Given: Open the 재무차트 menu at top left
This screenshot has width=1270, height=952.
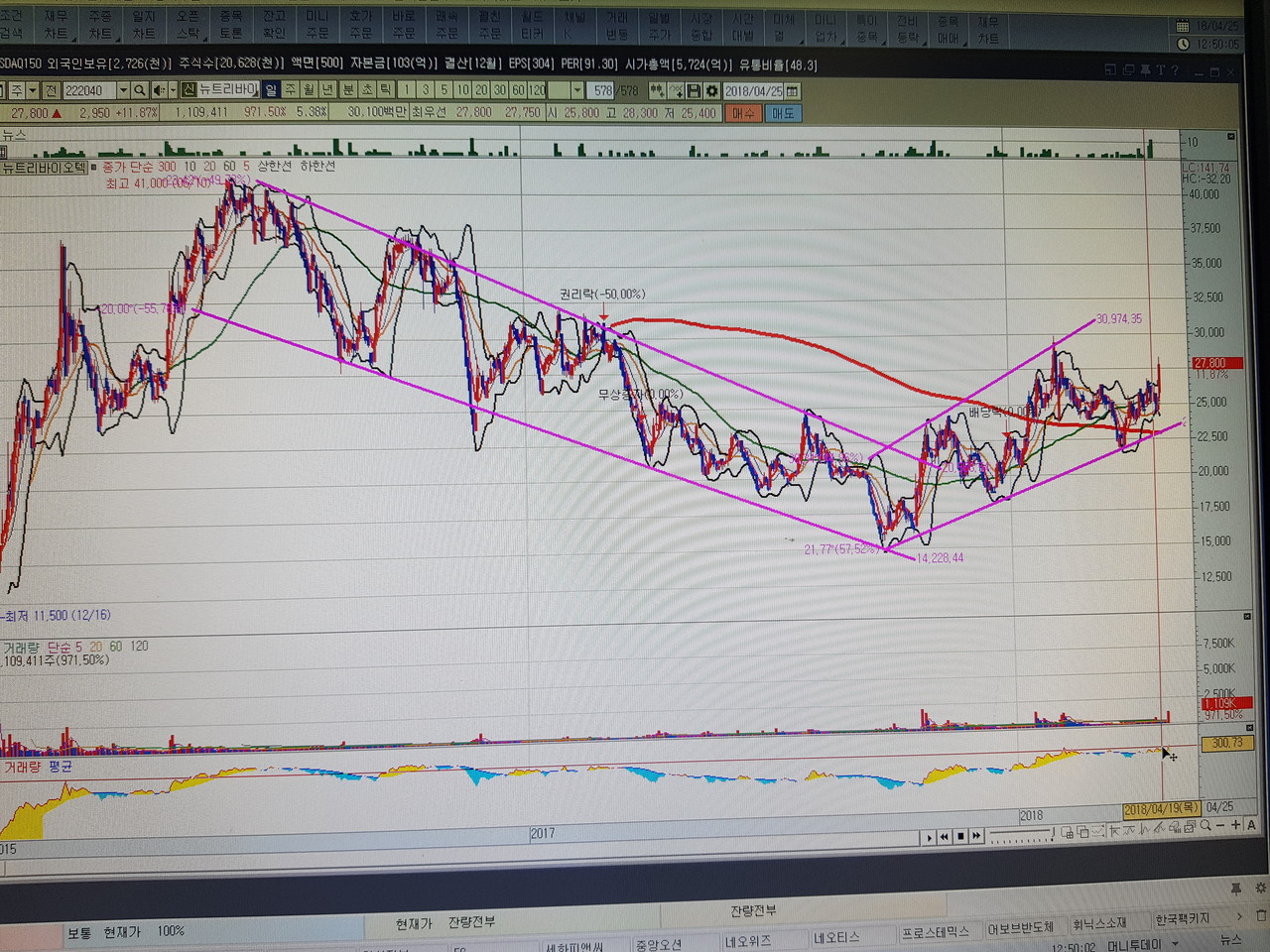Looking at the screenshot, I should (x=56, y=25).
